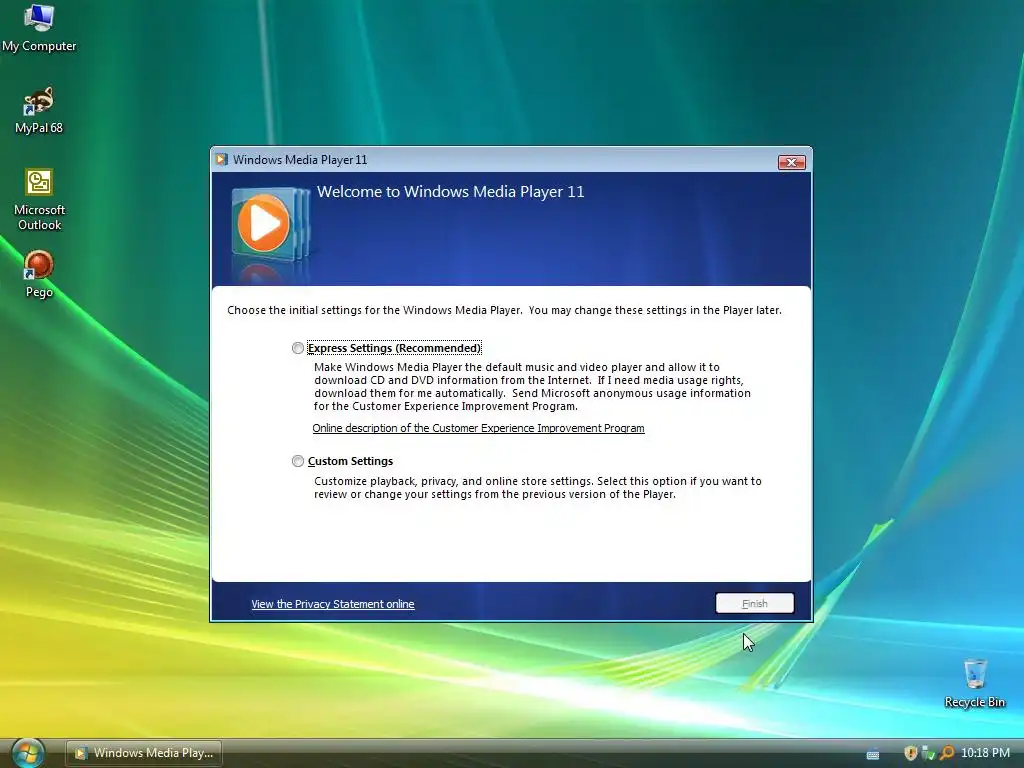Open Customer Experience Improvement Program description link
This screenshot has width=1024, height=768.
click(x=478, y=428)
